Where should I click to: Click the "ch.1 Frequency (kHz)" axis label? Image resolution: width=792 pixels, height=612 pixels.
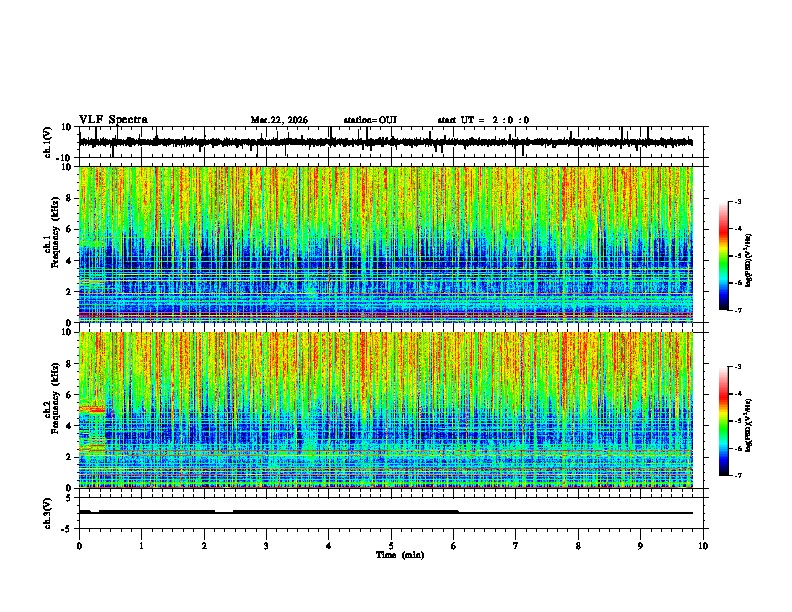coord(52,232)
